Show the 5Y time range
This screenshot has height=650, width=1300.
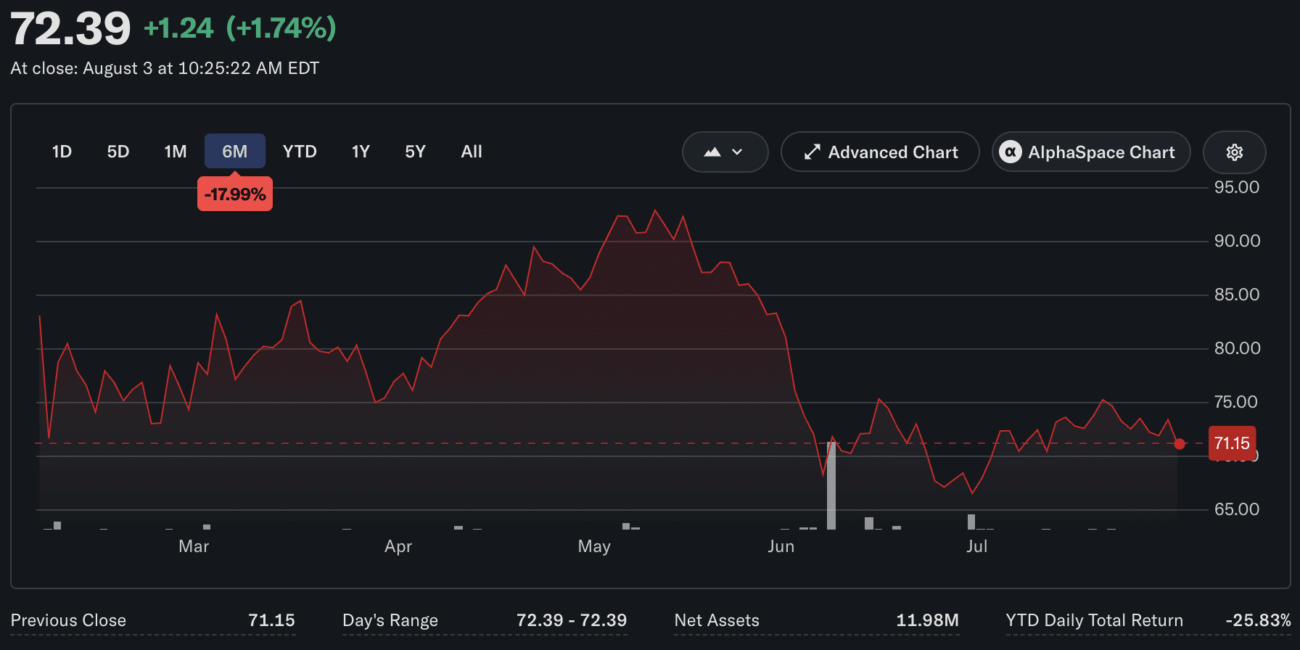click(415, 152)
